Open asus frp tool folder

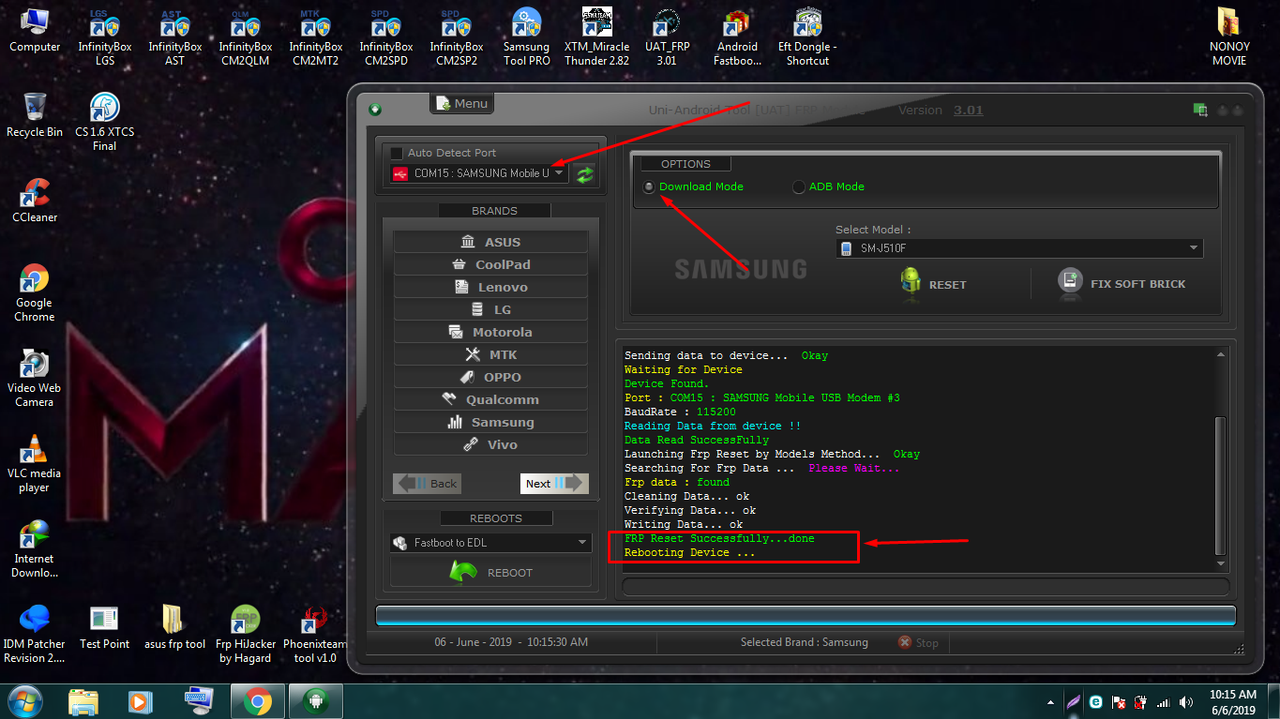point(174,627)
